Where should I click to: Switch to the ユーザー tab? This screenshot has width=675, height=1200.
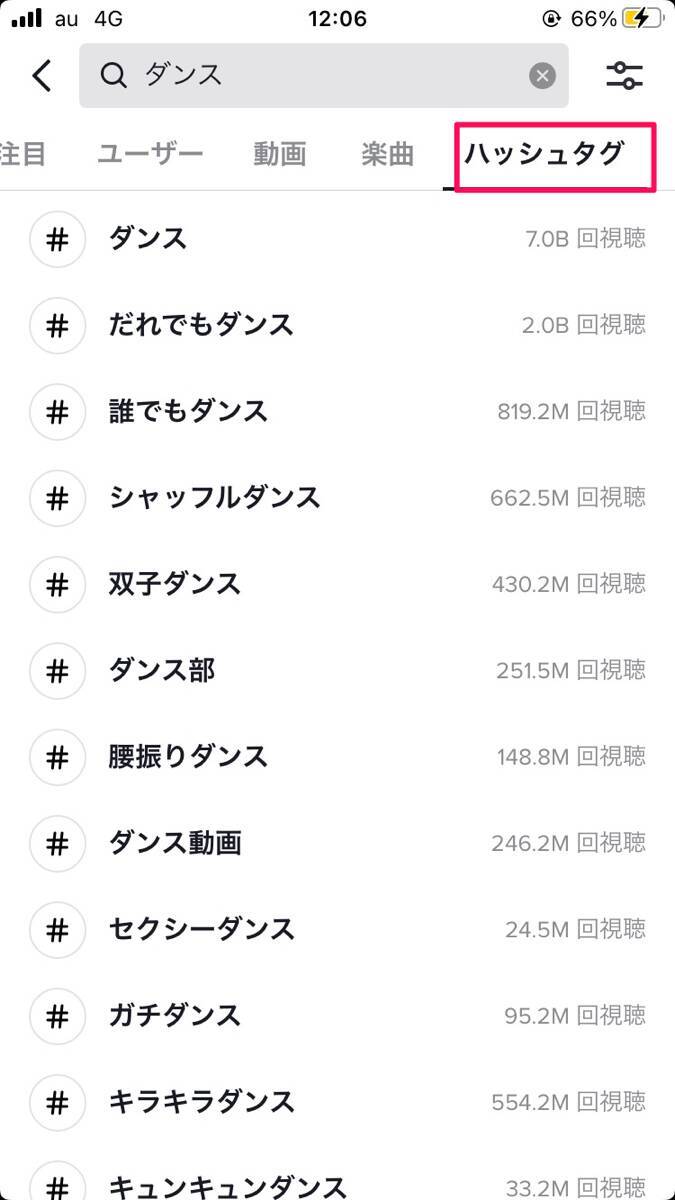150,154
